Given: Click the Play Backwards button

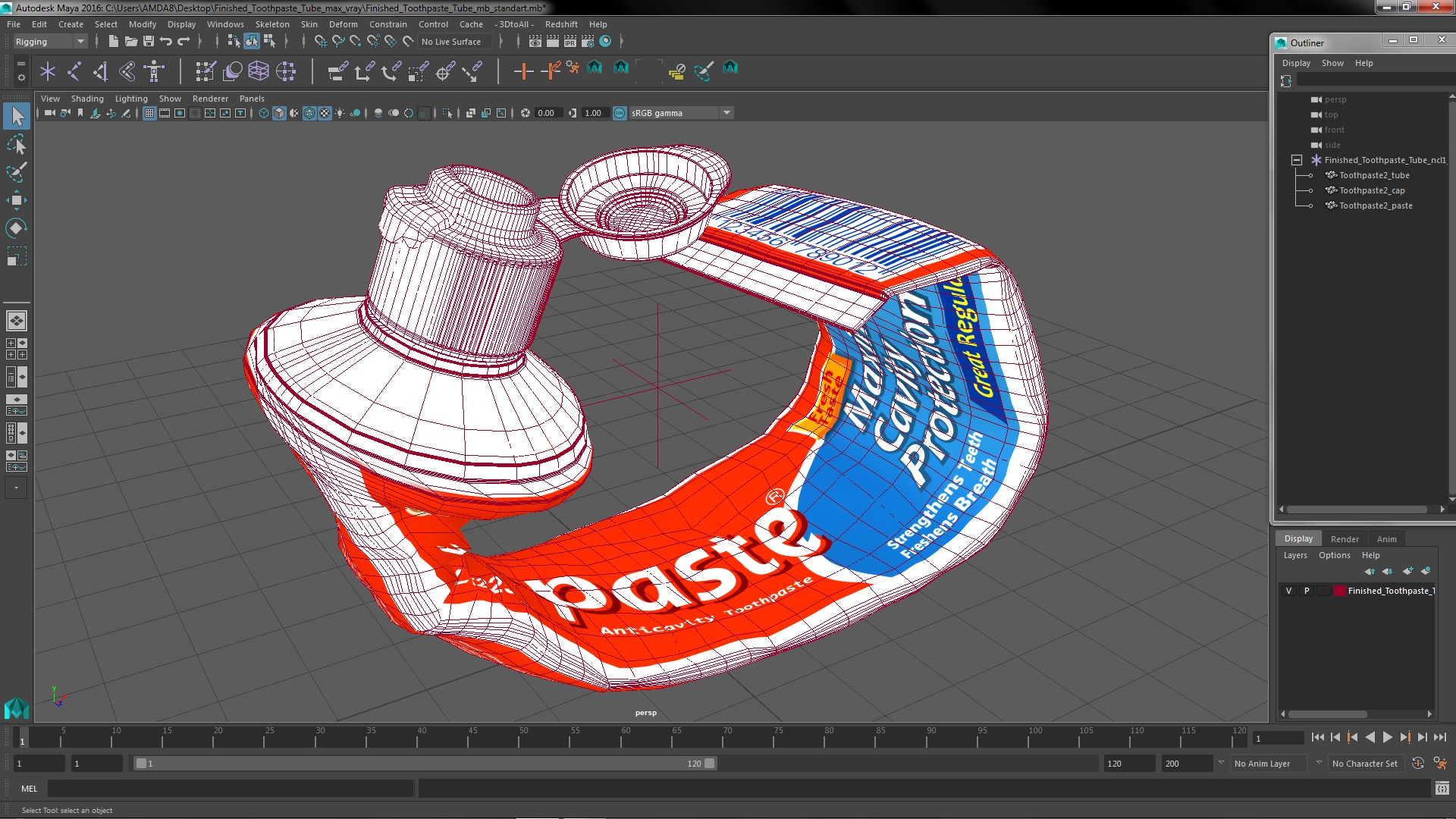Looking at the screenshot, I should (1370, 737).
